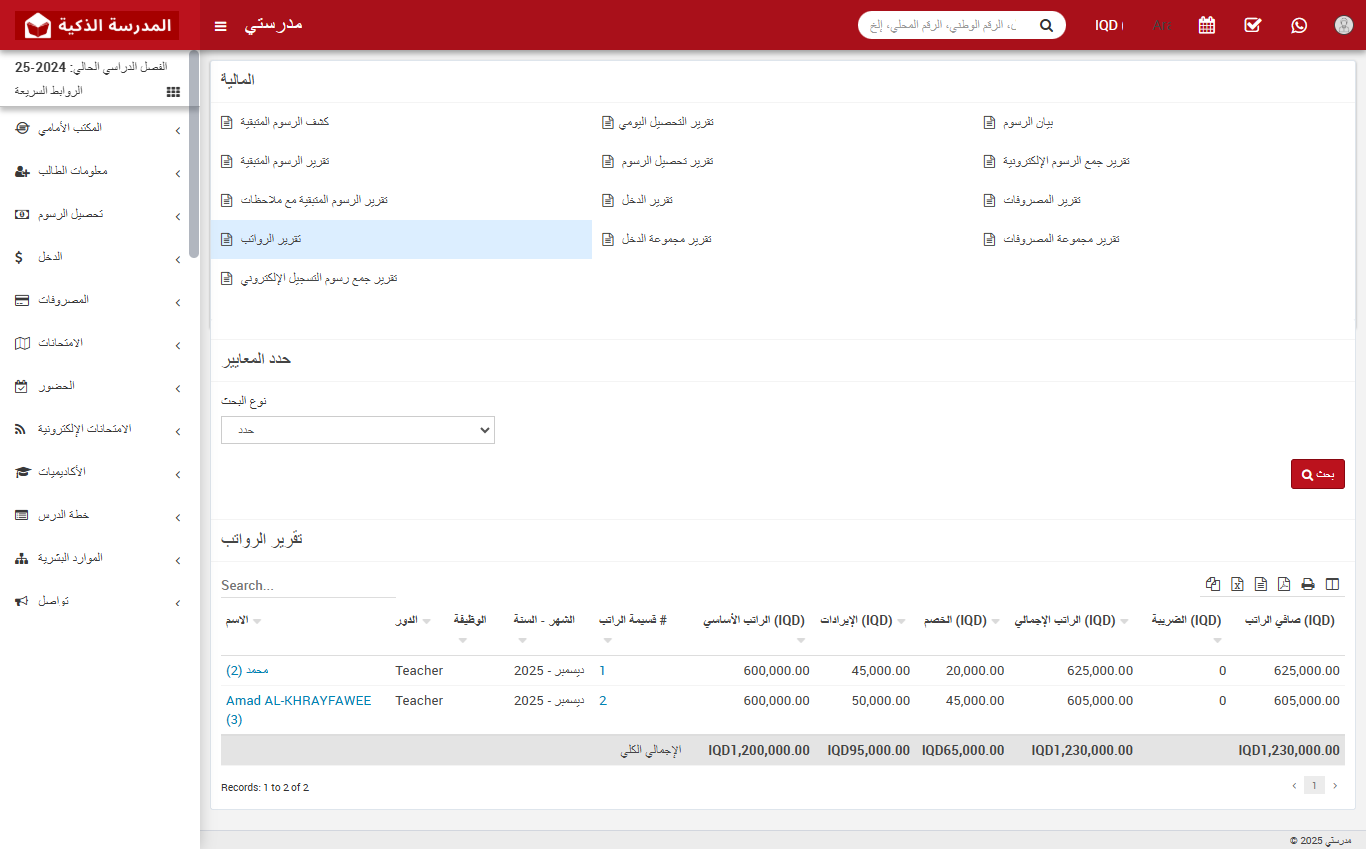The width and height of the screenshot is (1366, 850).
Task: Click the table Search input field
Action: point(308,585)
